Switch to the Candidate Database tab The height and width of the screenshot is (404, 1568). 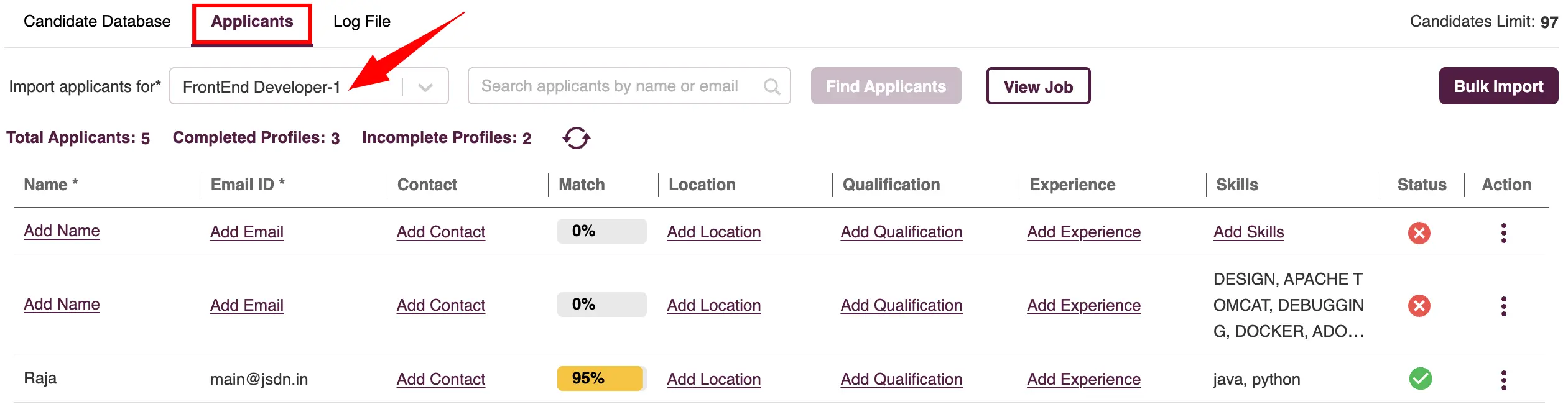click(97, 21)
